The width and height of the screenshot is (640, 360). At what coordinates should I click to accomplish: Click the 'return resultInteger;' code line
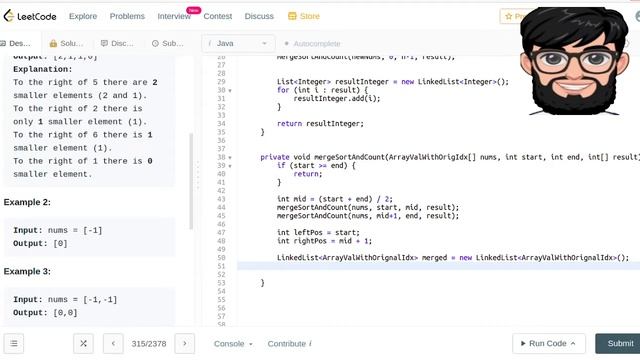coord(320,124)
